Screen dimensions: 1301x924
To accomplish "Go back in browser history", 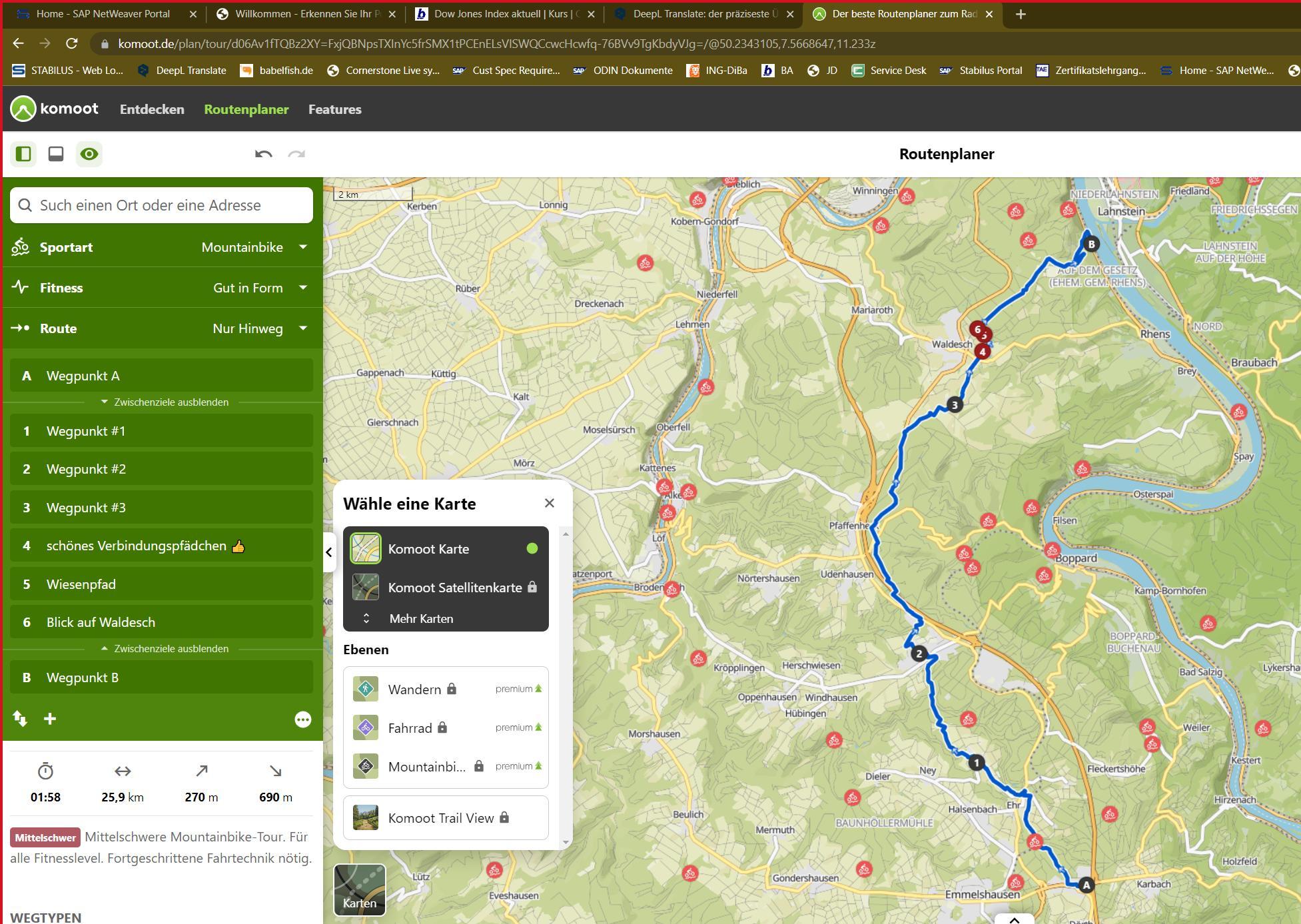I will point(18,43).
